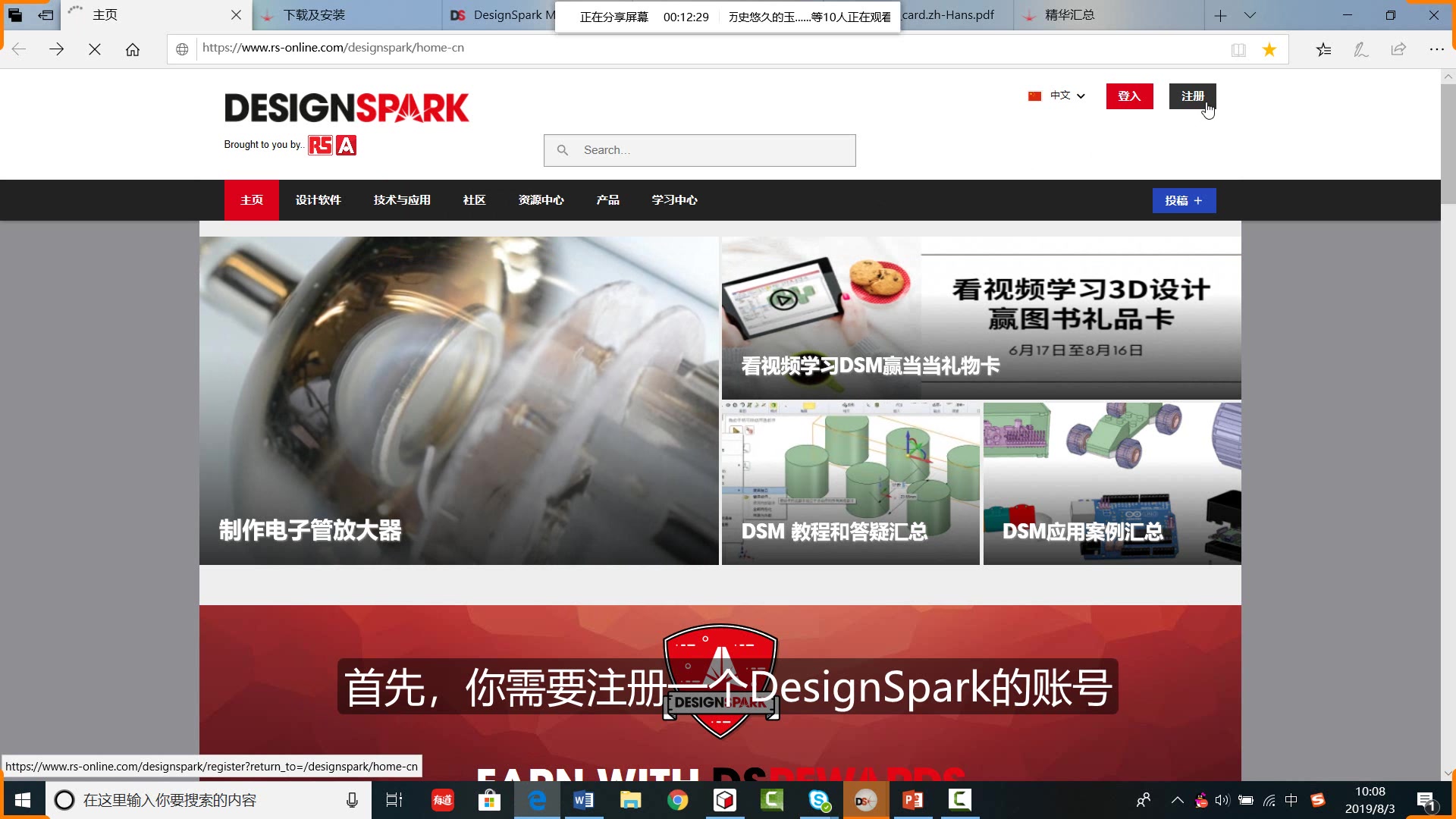This screenshot has width=1456, height=819.
Task: Expand hidden icons with the tray chevron
Action: point(1178,799)
